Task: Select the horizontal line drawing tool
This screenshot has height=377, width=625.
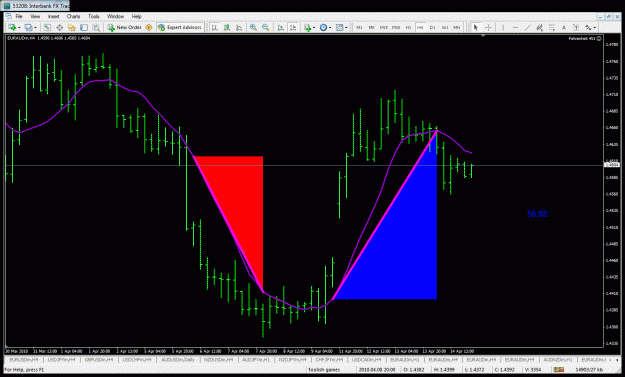Action: [515, 27]
